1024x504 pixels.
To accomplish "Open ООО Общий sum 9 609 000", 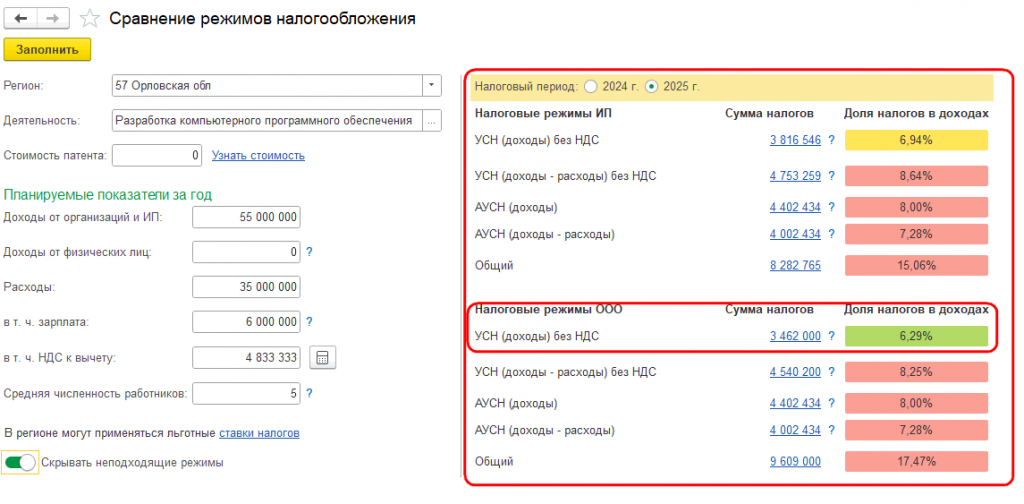I will coord(795,462).
